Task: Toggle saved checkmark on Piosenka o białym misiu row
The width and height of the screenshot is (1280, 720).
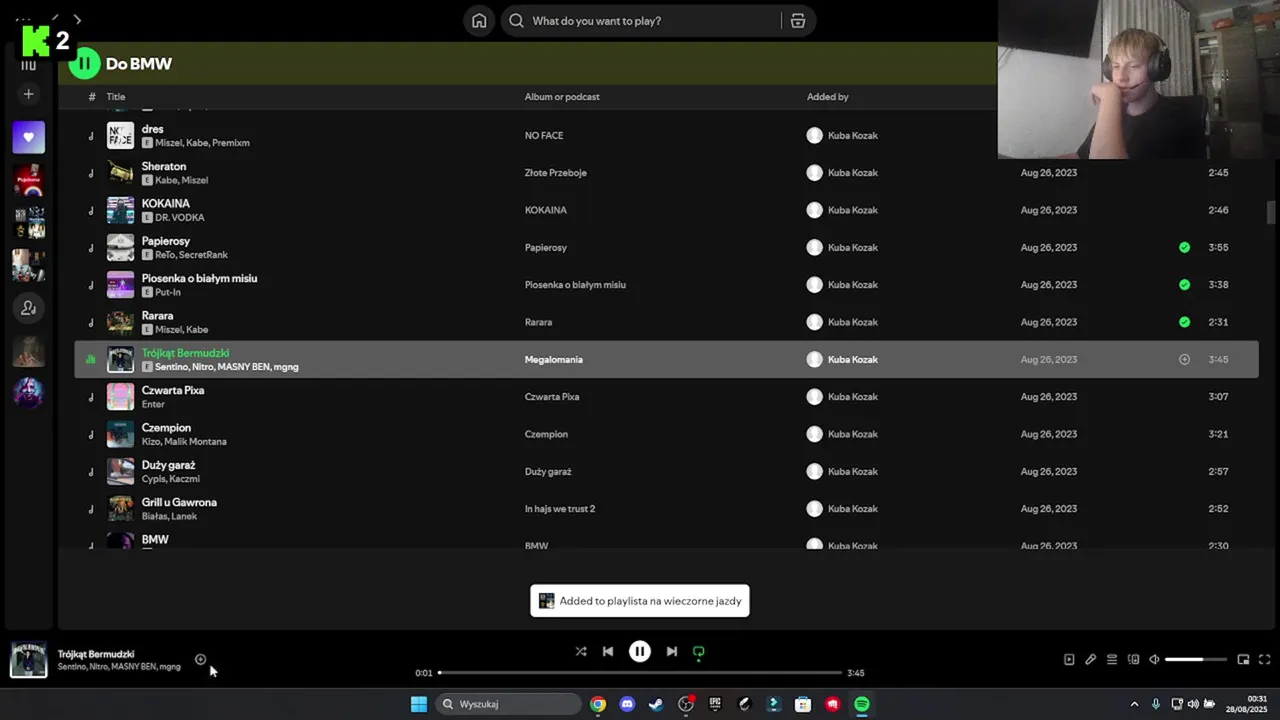Action: pyautogui.click(x=1184, y=285)
